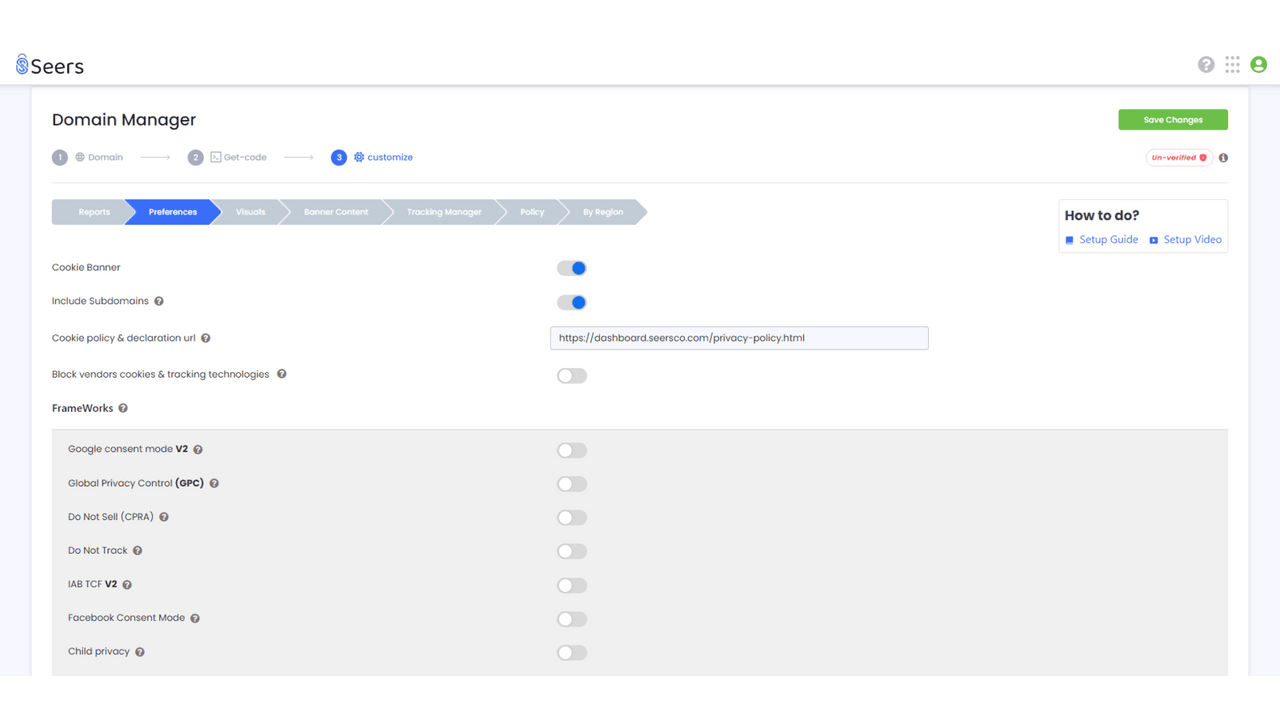Viewport: 1280px width, 720px height.
Task: Disable the Cookie Banner toggle
Action: tap(571, 268)
